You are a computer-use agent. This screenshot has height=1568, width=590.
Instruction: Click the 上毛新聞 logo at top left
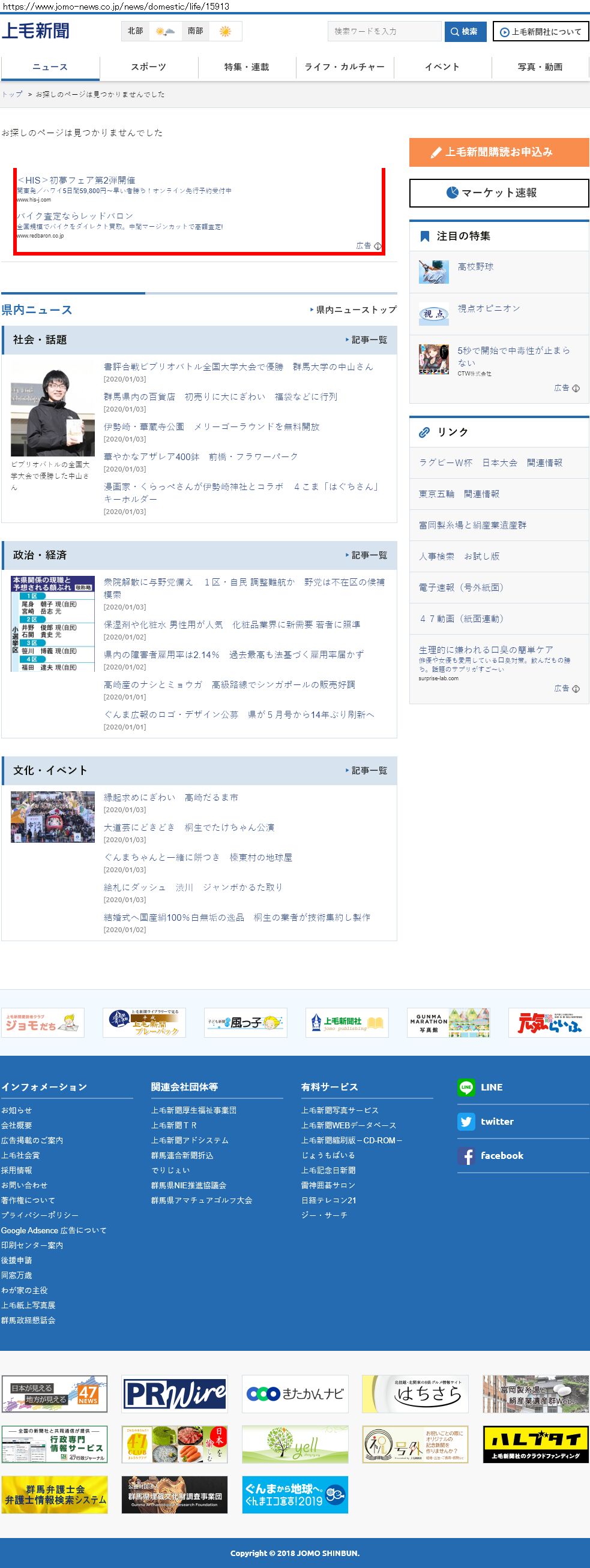[x=35, y=31]
